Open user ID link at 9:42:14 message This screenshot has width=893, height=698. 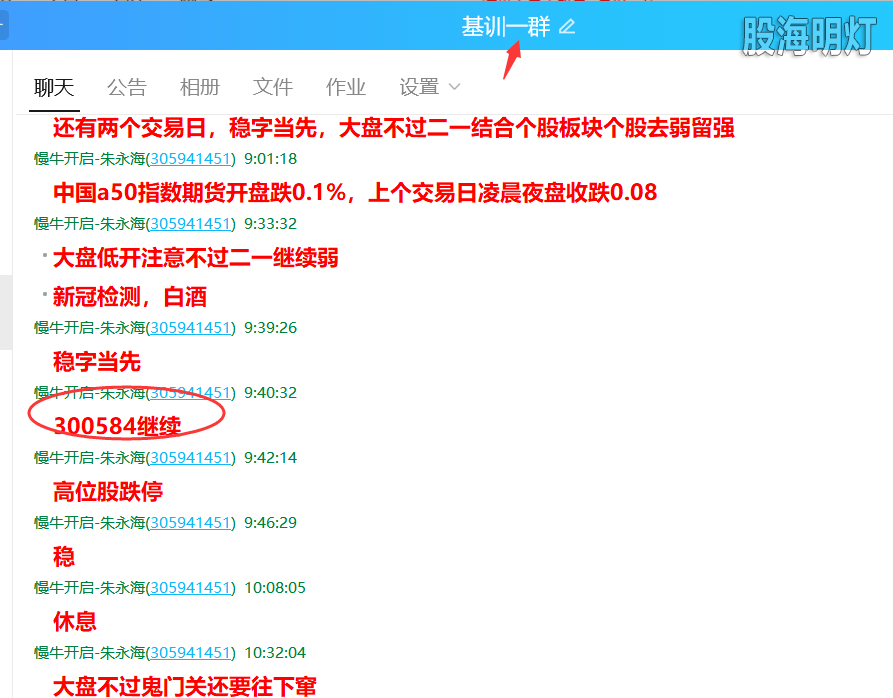tap(191, 458)
